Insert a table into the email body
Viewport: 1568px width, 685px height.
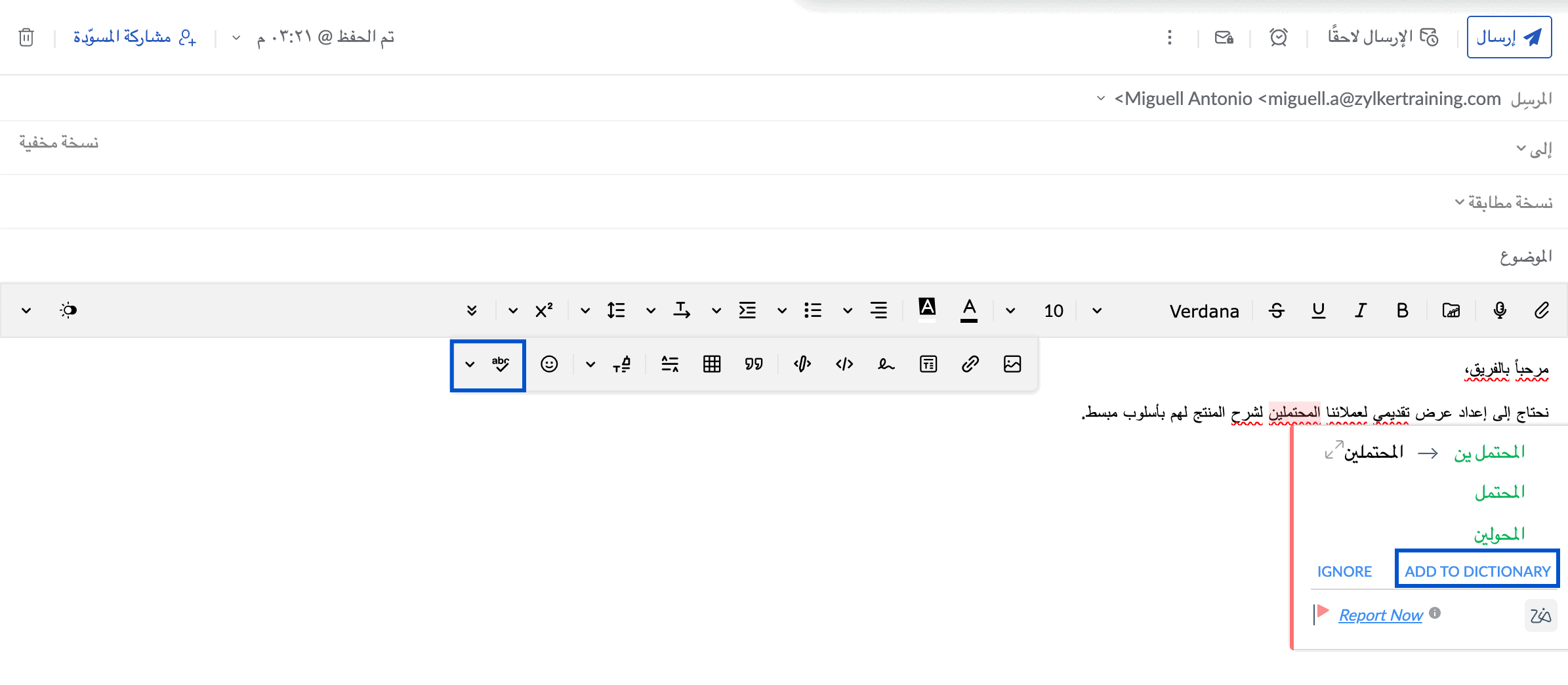[712, 363]
